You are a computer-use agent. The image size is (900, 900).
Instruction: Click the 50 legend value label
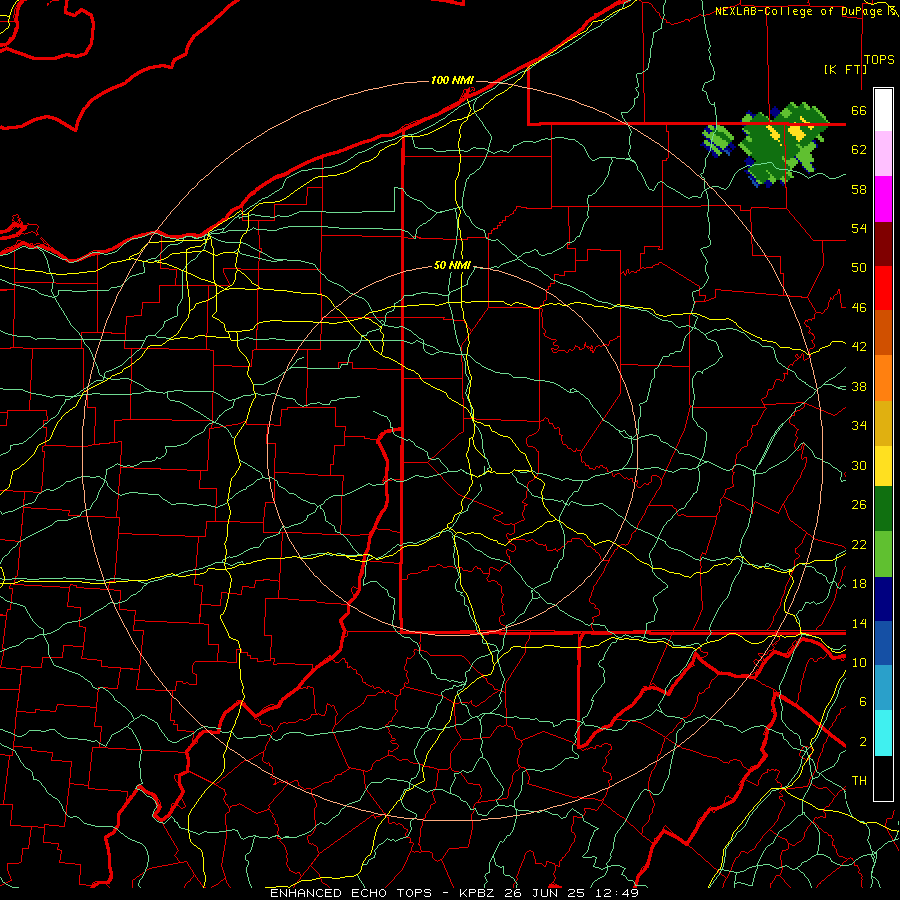[859, 268]
